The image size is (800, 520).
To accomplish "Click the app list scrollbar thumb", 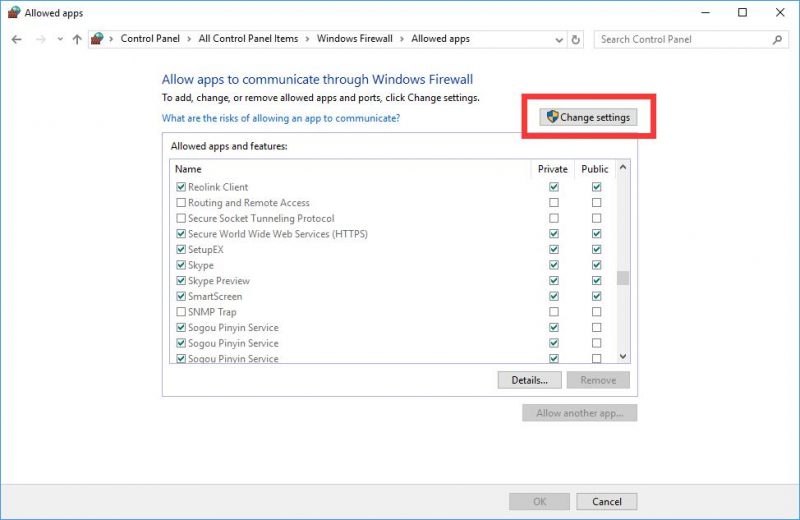I will (622, 279).
